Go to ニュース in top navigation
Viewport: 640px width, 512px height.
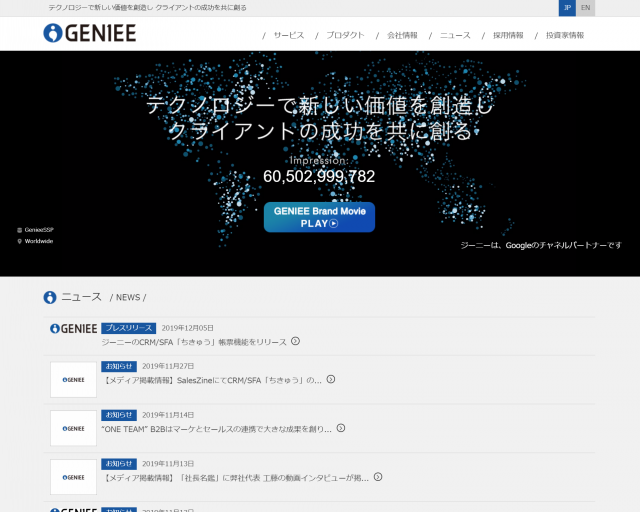pos(455,35)
